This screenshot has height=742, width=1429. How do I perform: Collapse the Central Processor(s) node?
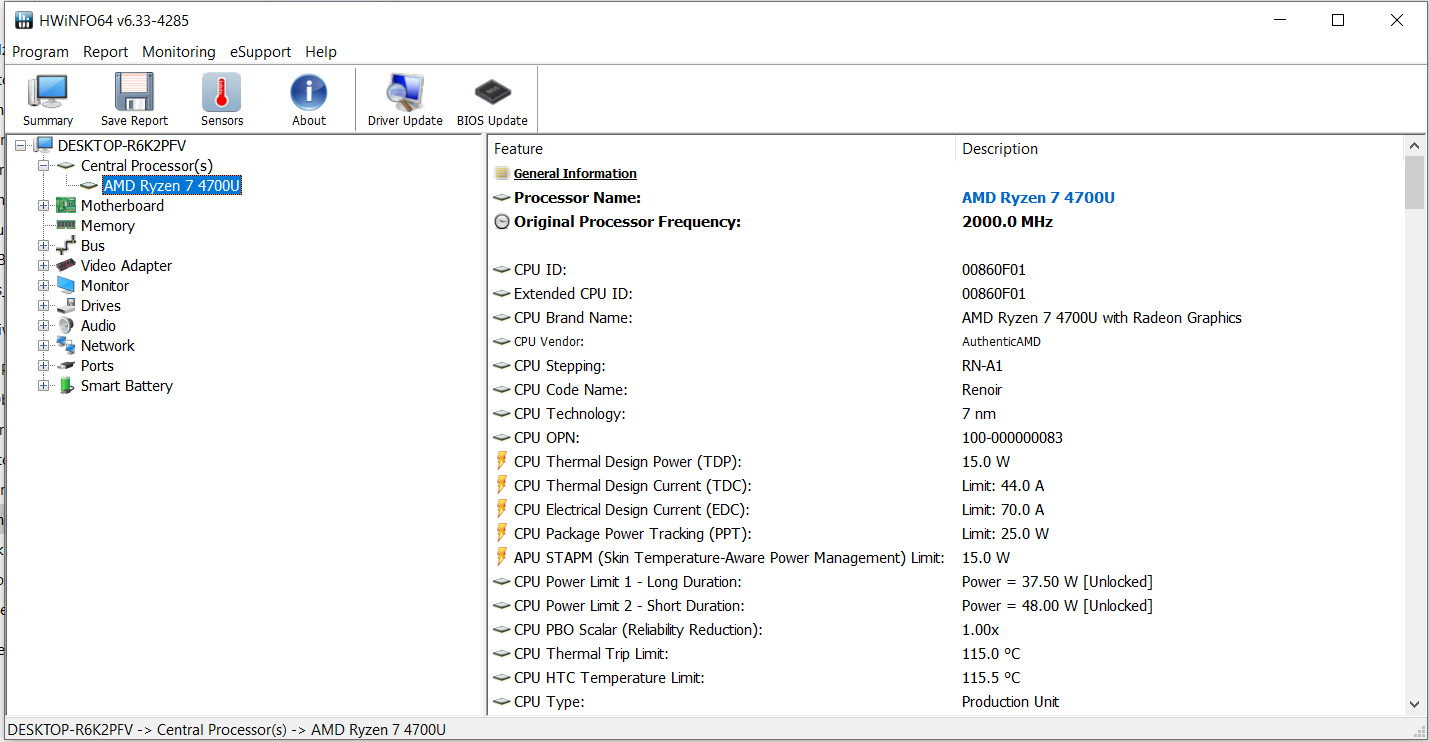click(43, 166)
